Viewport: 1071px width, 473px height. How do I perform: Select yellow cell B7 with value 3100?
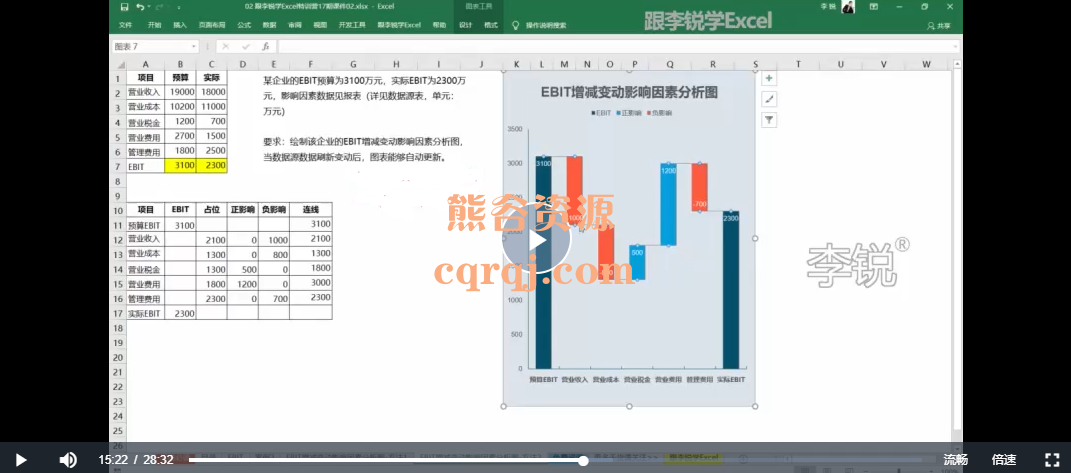(x=180, y=166)
